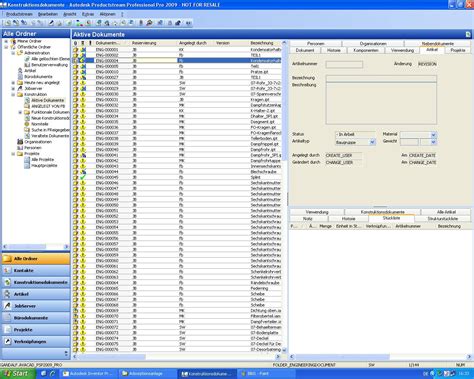Collapse the Konstruktion tree node

[x=13, y=94]
